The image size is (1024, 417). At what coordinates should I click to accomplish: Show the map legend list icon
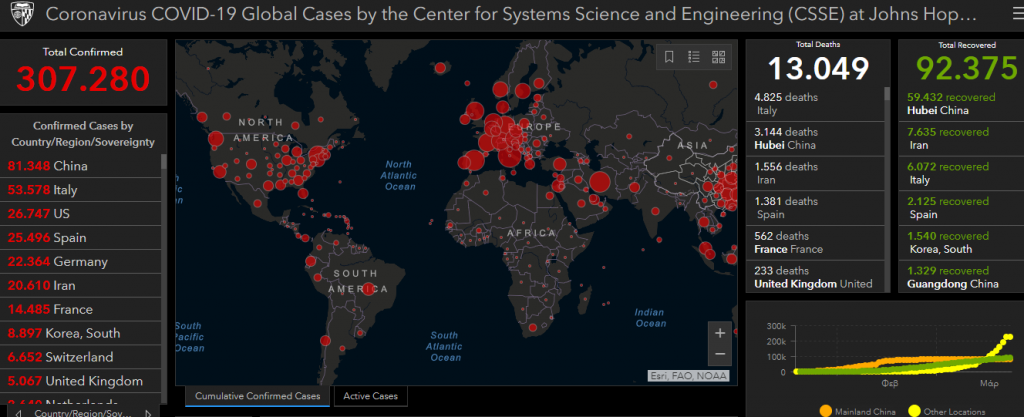(694, 57)
